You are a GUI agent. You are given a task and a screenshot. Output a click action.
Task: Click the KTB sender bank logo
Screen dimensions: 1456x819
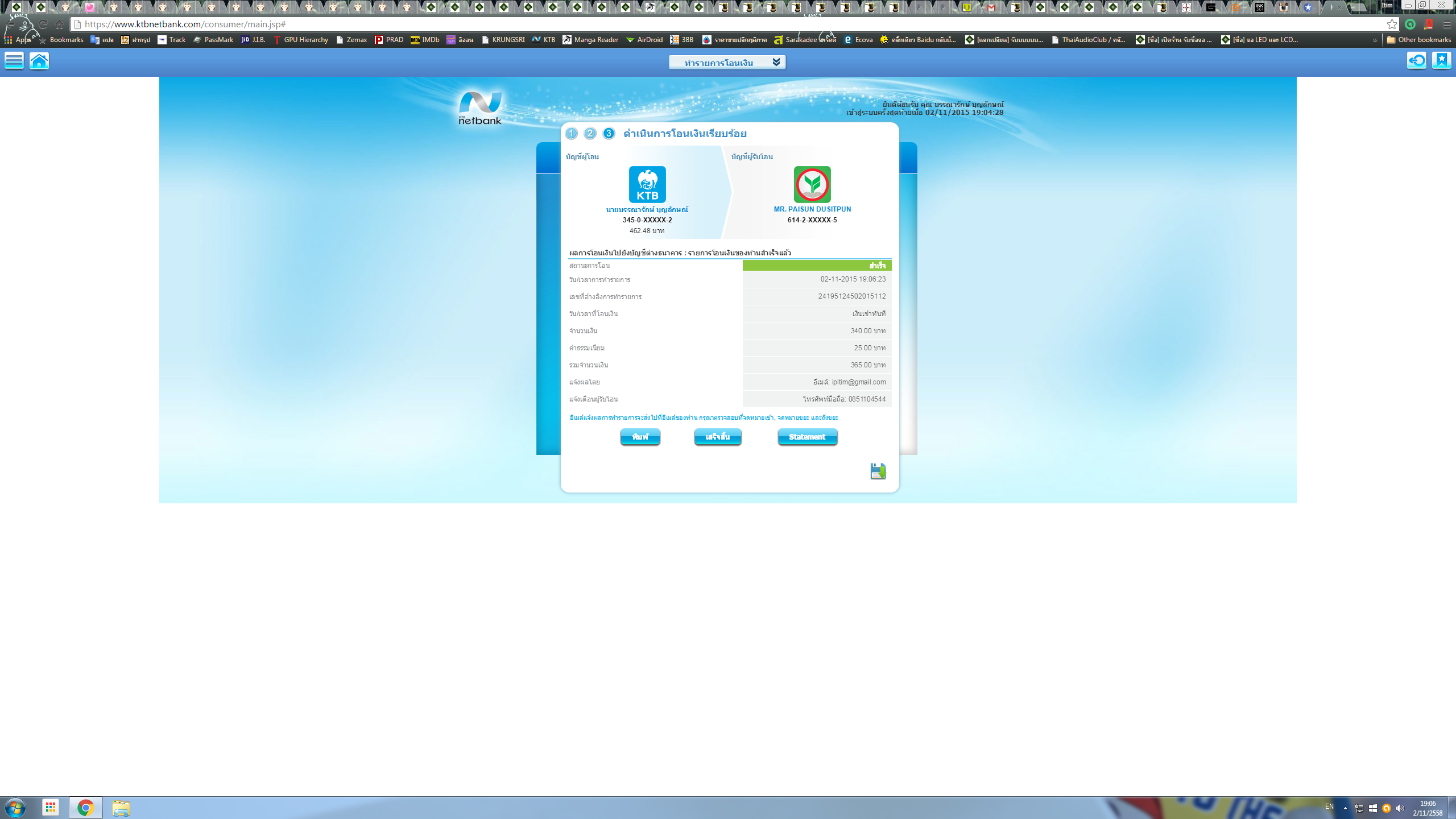[647, 184]
